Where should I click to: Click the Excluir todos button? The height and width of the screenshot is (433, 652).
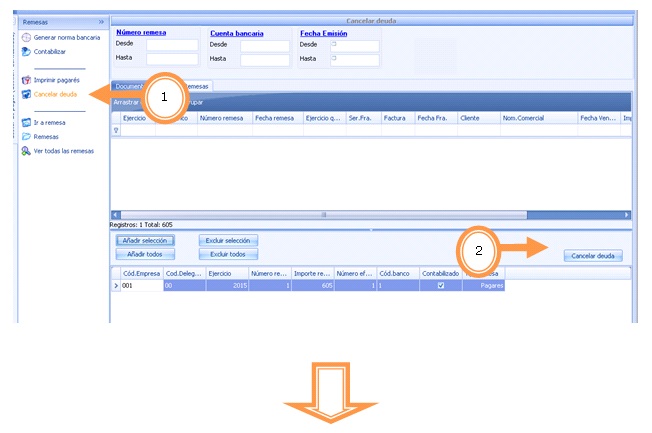(228, 254)
